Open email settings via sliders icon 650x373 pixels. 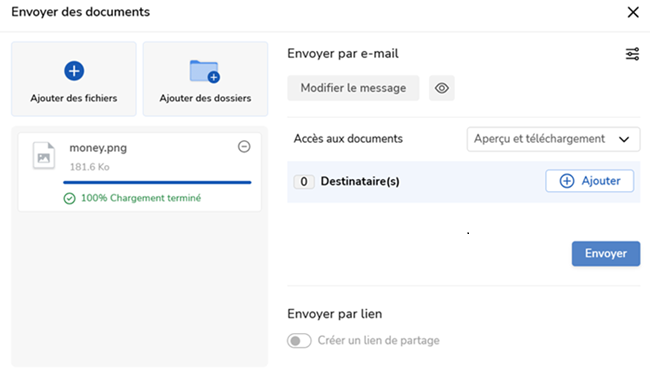point(632,54)
